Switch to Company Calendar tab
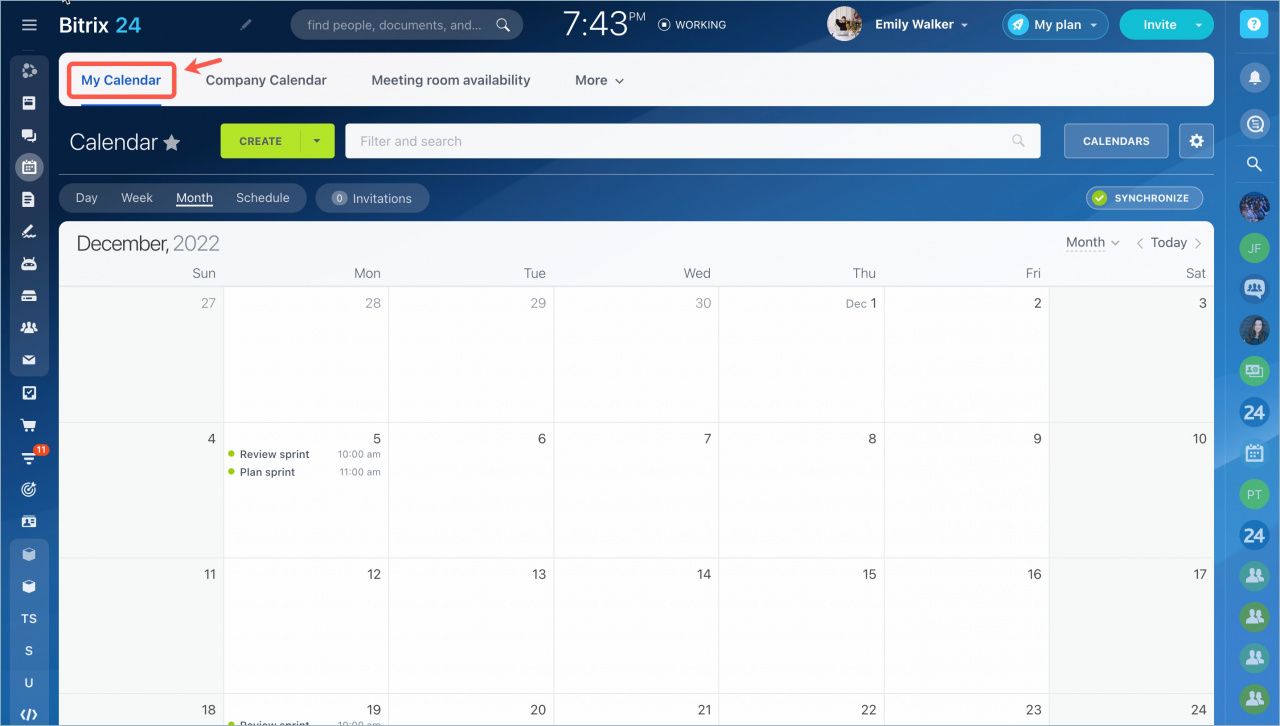This screenshot has height=726, width=1280. tap(266, 80)
